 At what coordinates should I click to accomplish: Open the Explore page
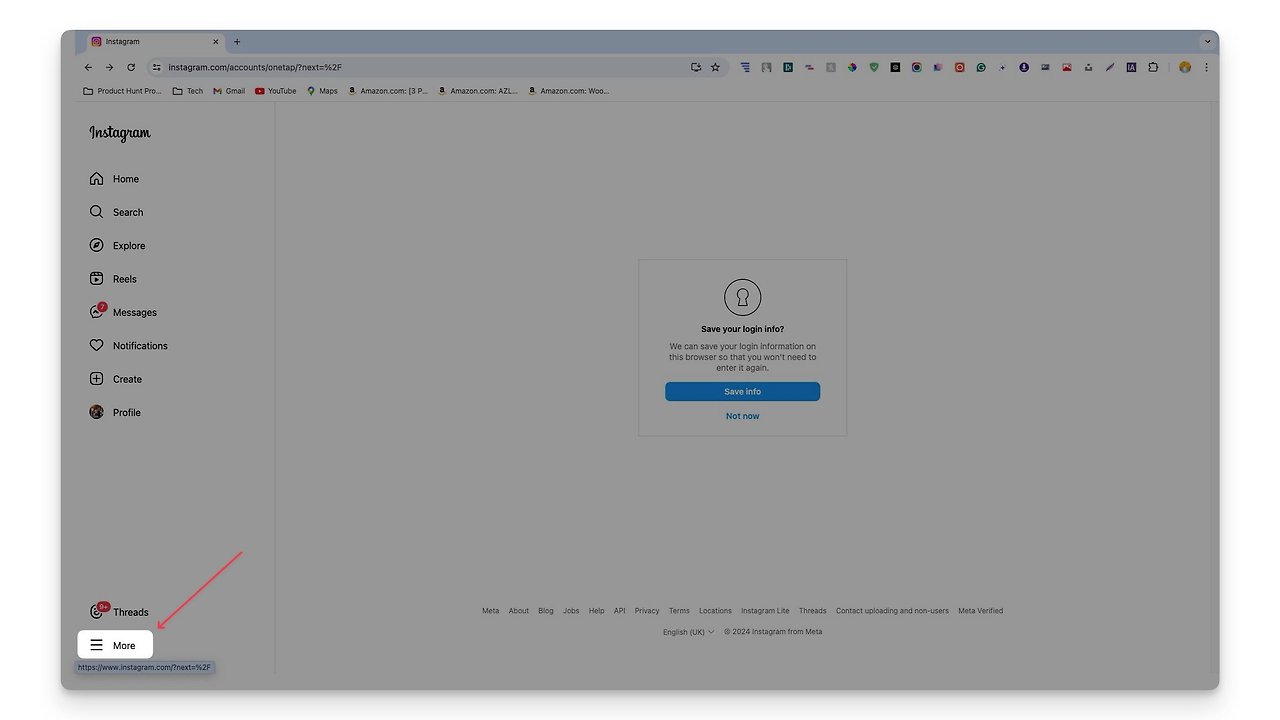(x=117, y=246)
